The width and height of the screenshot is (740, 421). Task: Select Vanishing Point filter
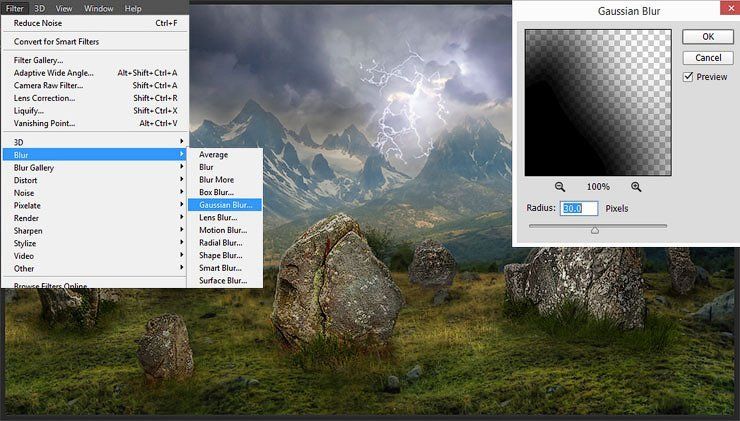click(95, 123)
